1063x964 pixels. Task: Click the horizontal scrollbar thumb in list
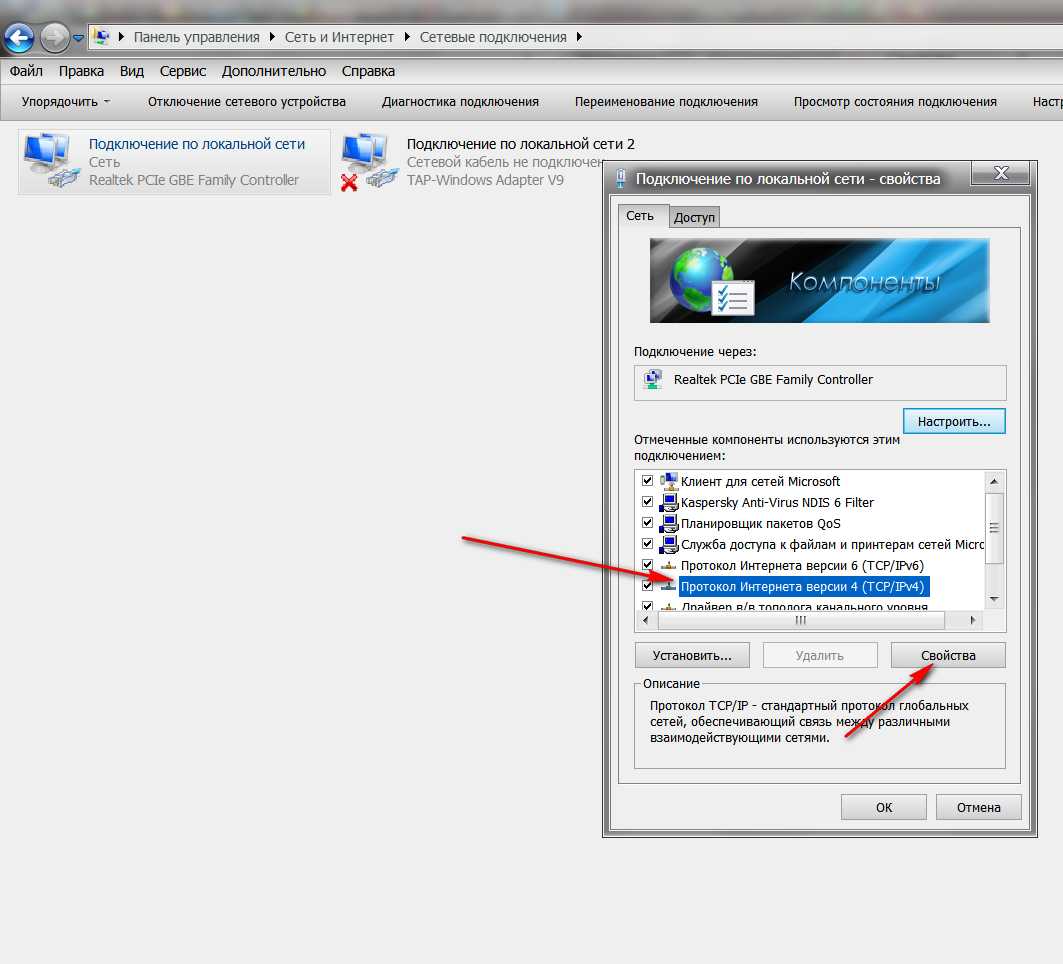[801, 620]
